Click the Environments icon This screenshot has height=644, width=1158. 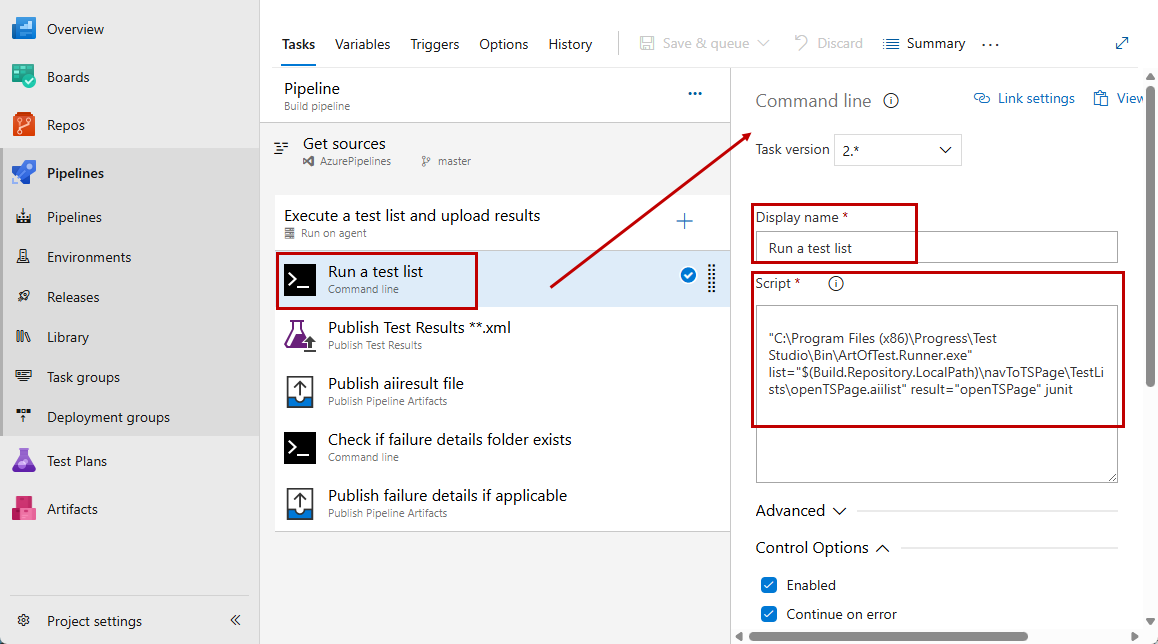[24, 256]
